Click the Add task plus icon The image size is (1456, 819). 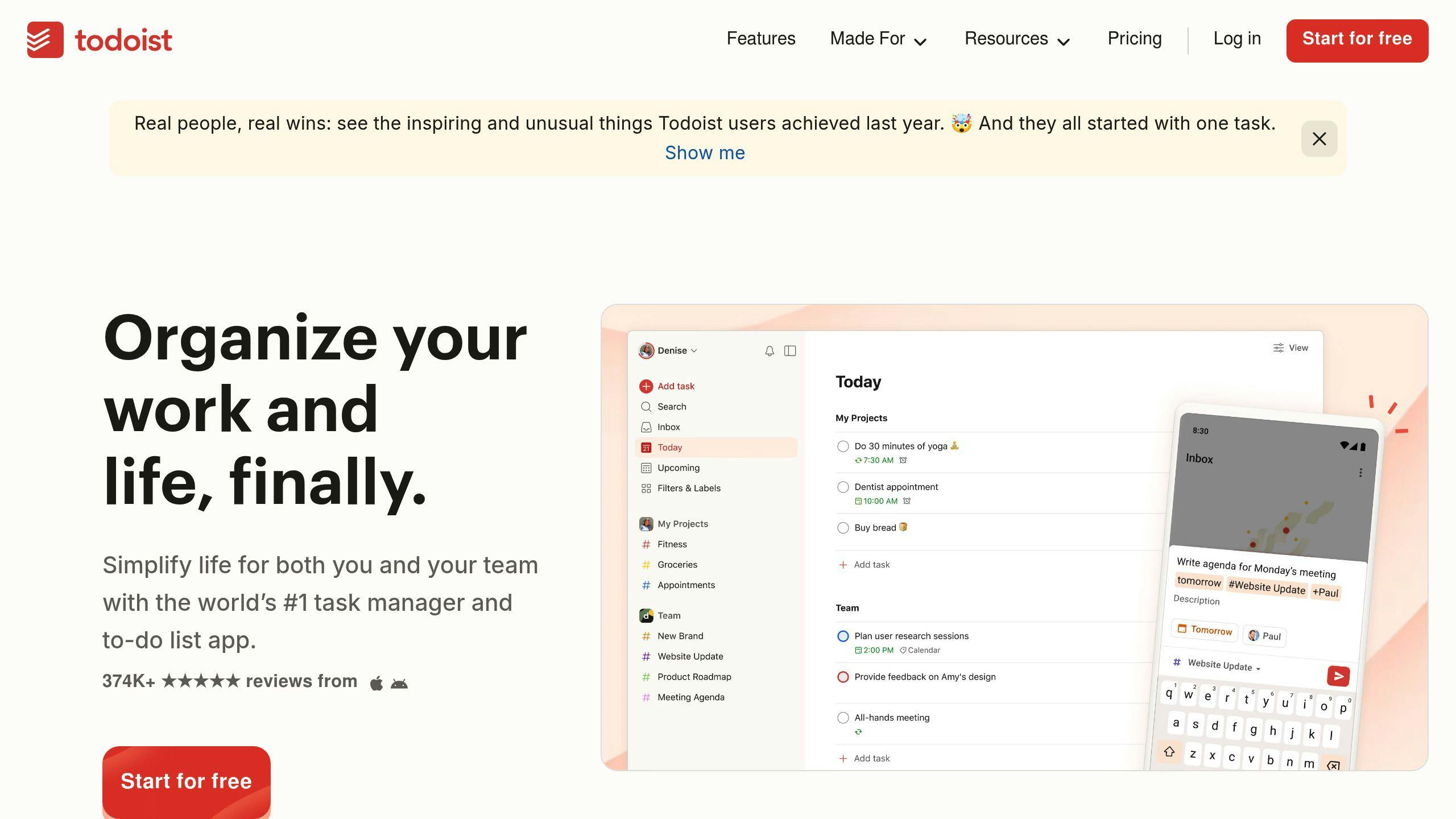coord(646,386)
